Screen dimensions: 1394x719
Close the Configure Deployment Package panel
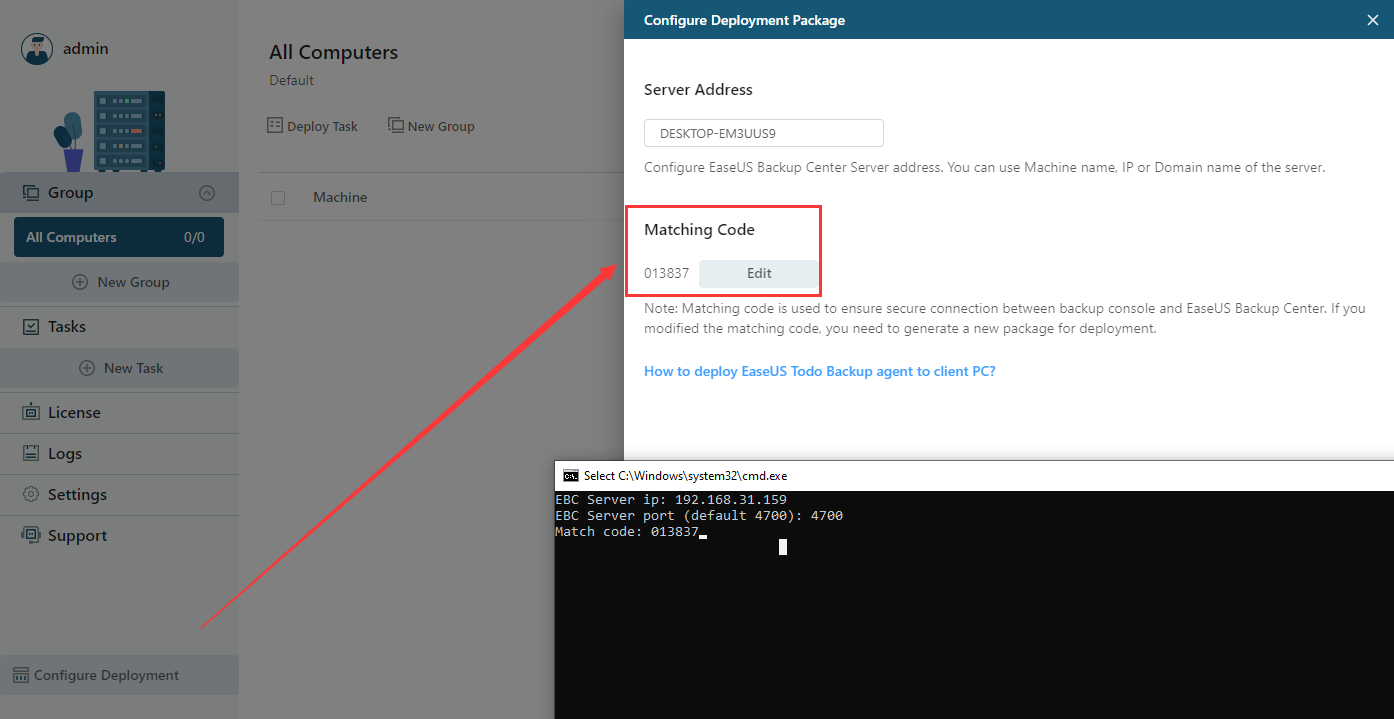point(1372,20)
